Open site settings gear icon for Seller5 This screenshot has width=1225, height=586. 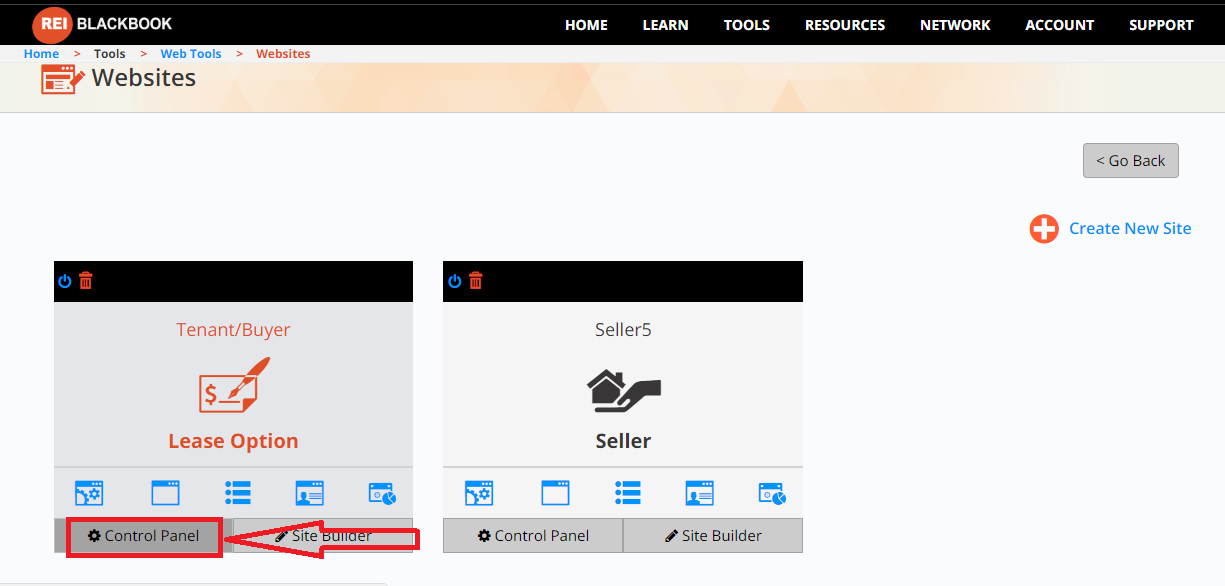pos(479,493)
